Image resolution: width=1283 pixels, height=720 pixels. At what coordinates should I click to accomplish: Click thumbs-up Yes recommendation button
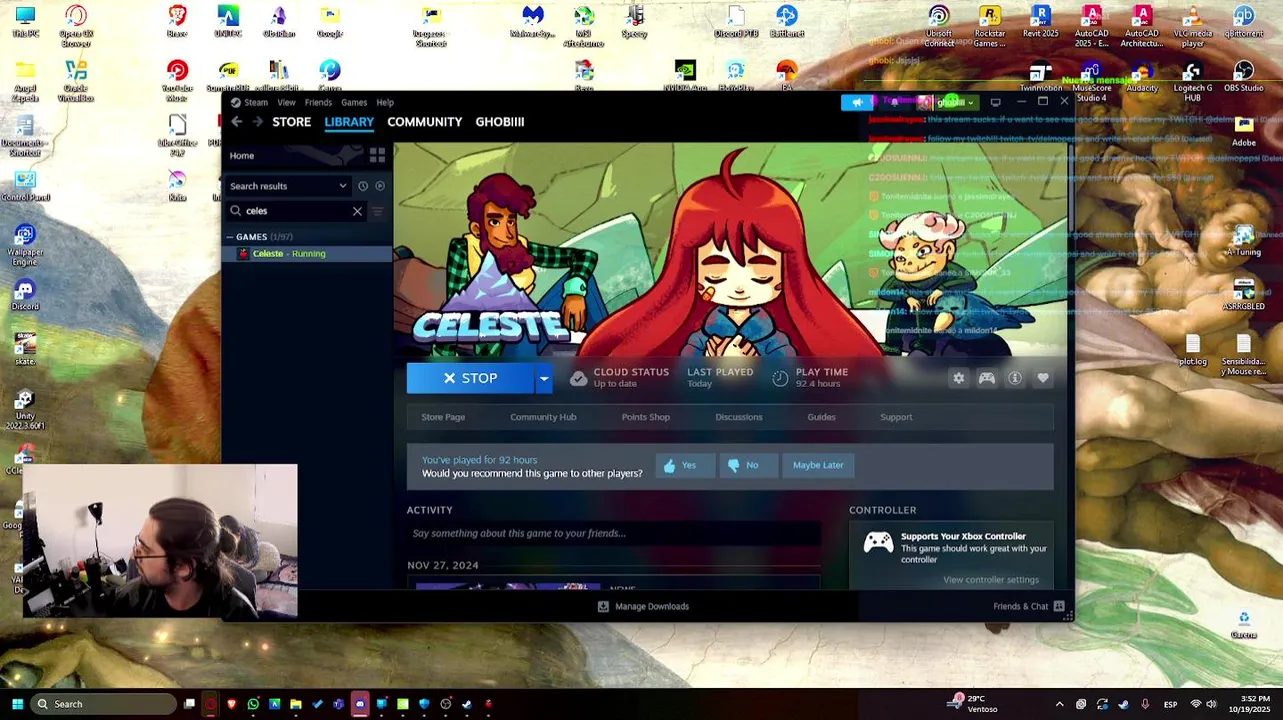coord(686,465)
